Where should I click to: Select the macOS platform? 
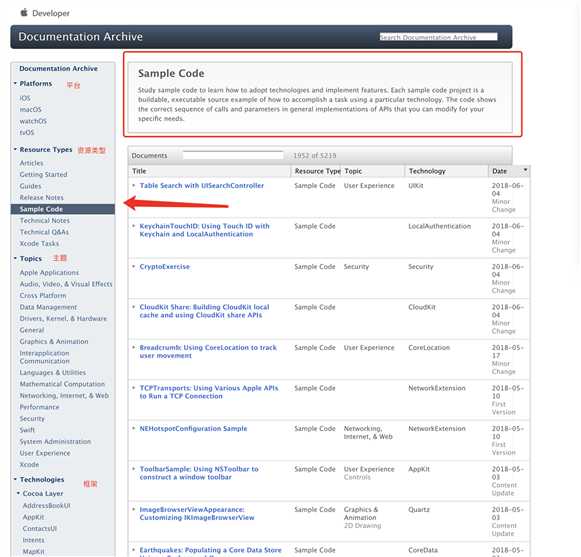[x=30, y=109]
